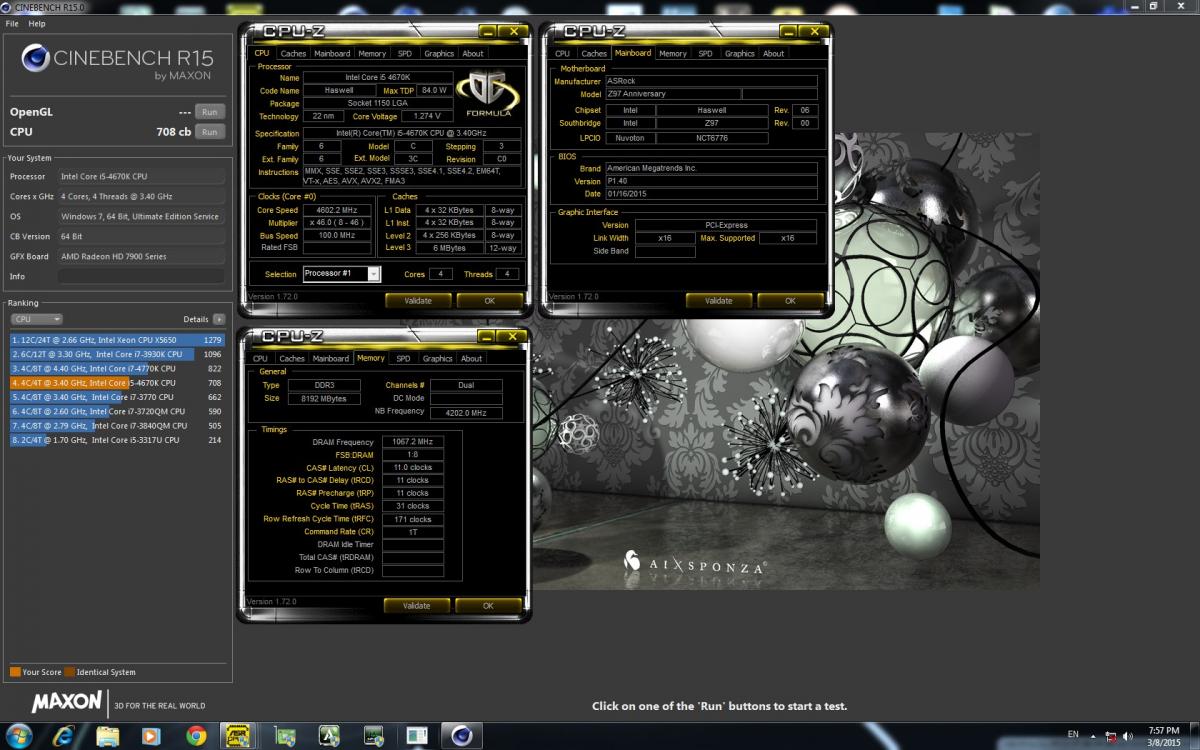Open the File menu in Cinebench
Screen dimensions: 1200x750
[x=12, y=23]
